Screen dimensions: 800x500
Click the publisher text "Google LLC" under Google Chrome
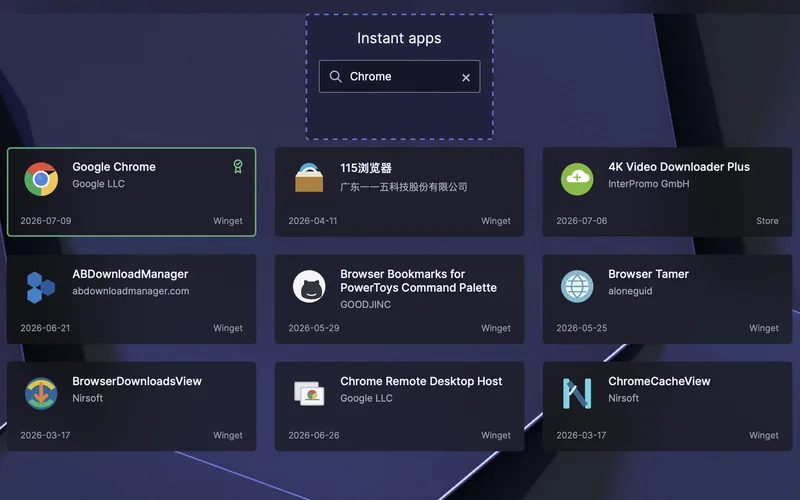pyautogui.click(x=98, y=184)
